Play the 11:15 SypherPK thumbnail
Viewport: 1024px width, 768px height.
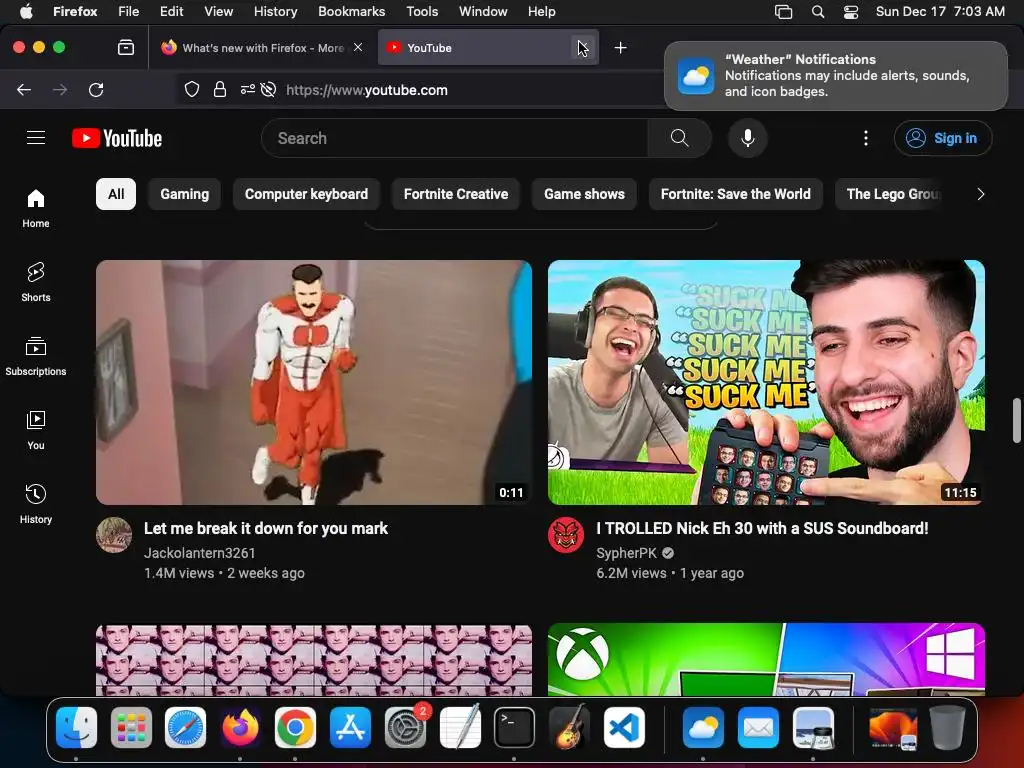coord(766,383)
